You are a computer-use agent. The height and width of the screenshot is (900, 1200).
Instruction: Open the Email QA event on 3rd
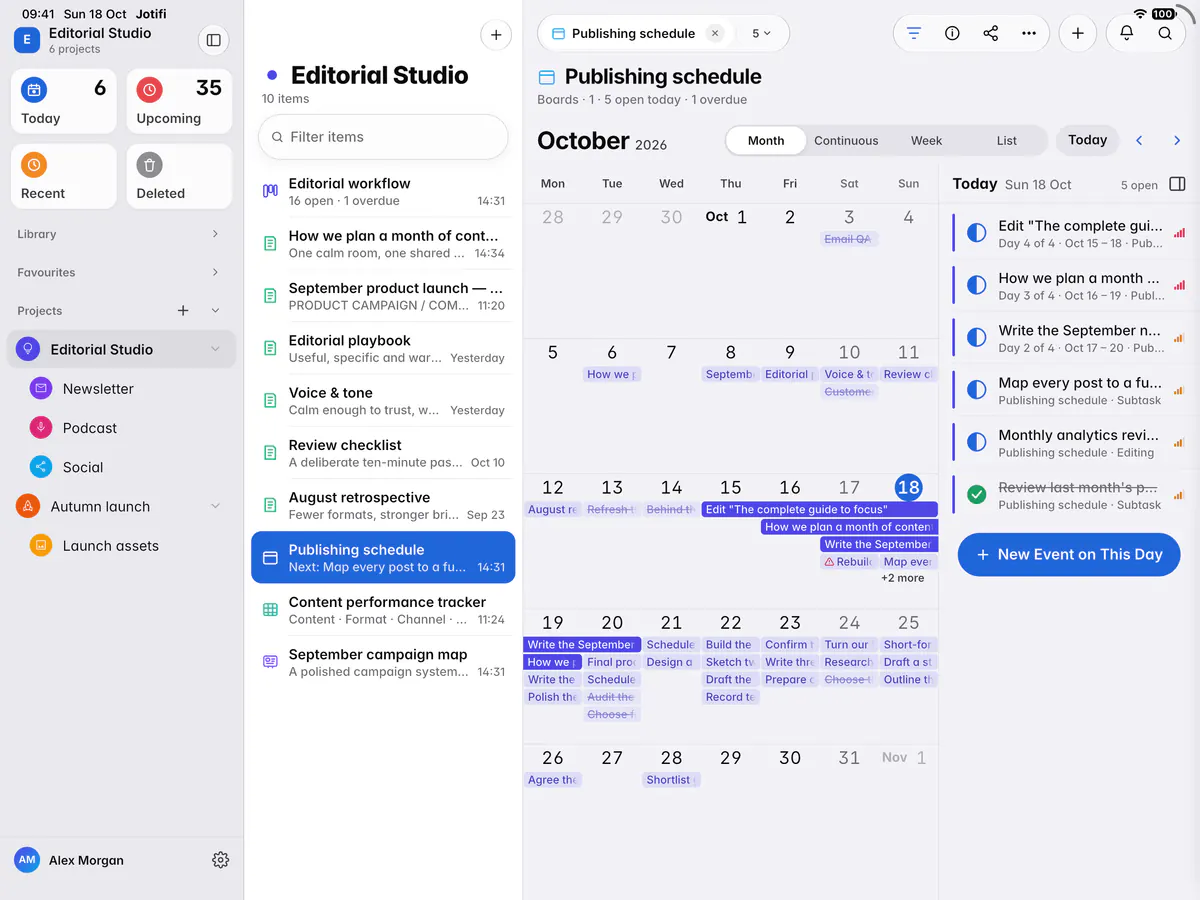coord(849,239)
